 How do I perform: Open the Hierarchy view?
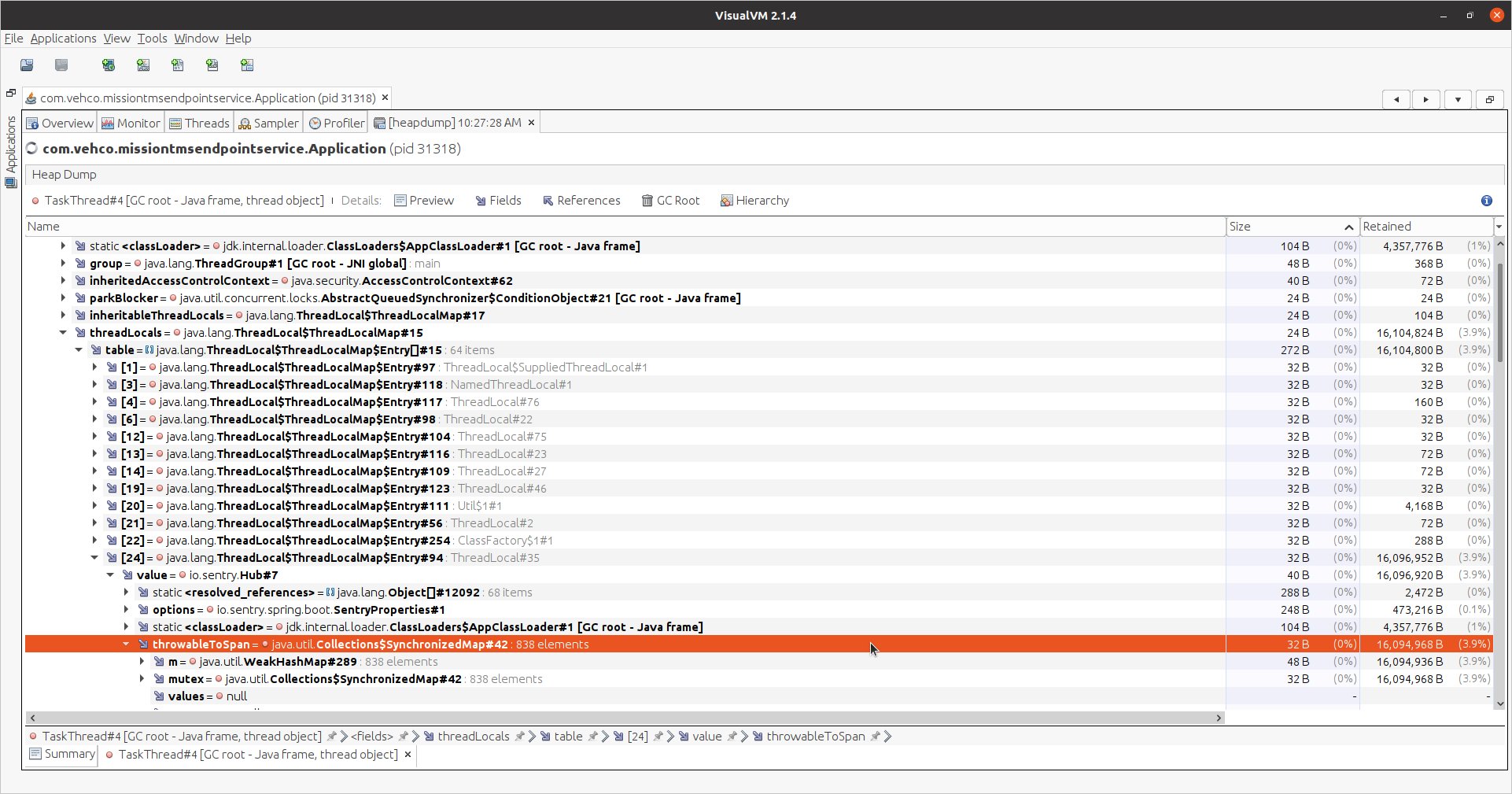[x=754, y=200]
